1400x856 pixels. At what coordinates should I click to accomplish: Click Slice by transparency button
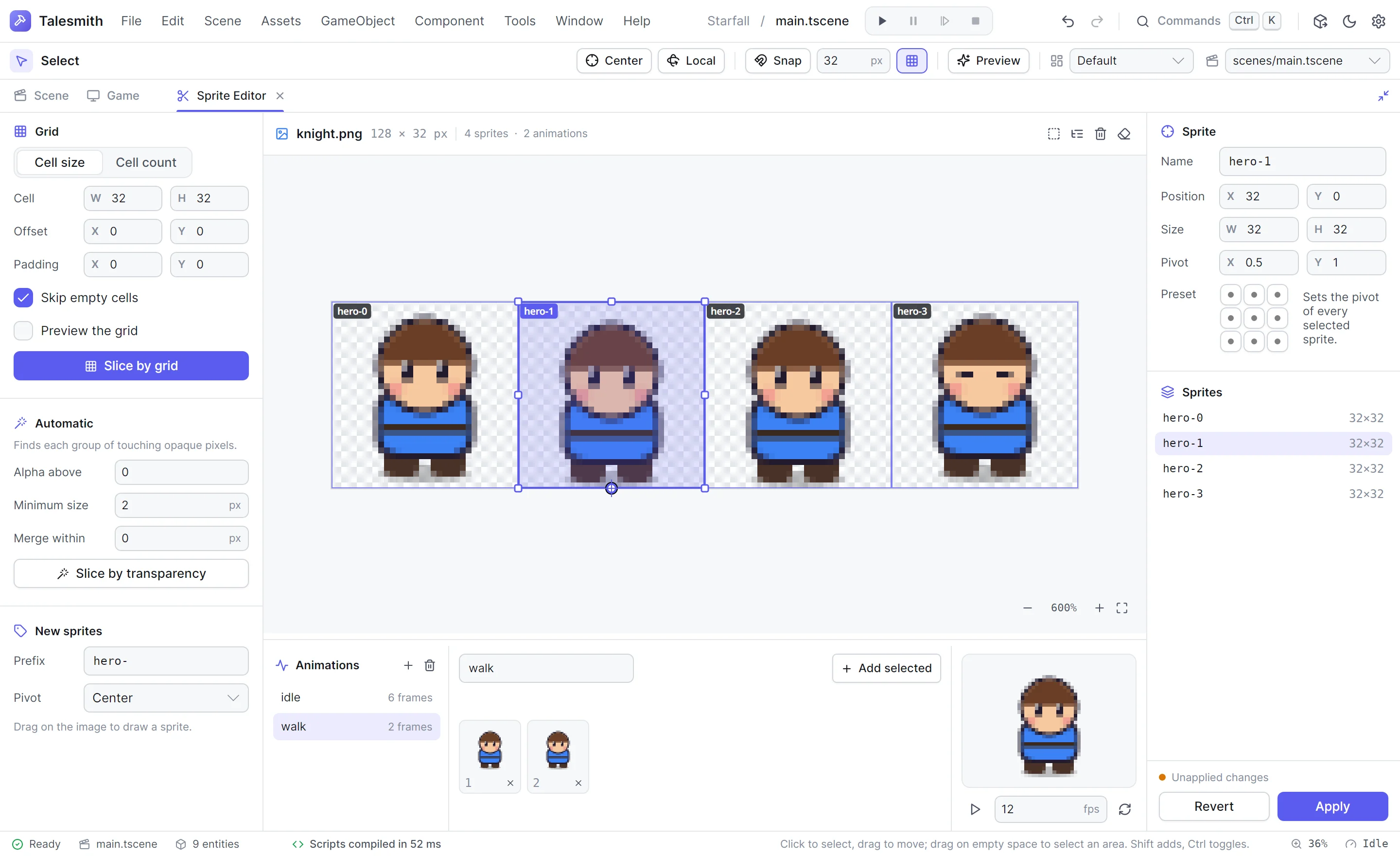(x=131, y=573)
